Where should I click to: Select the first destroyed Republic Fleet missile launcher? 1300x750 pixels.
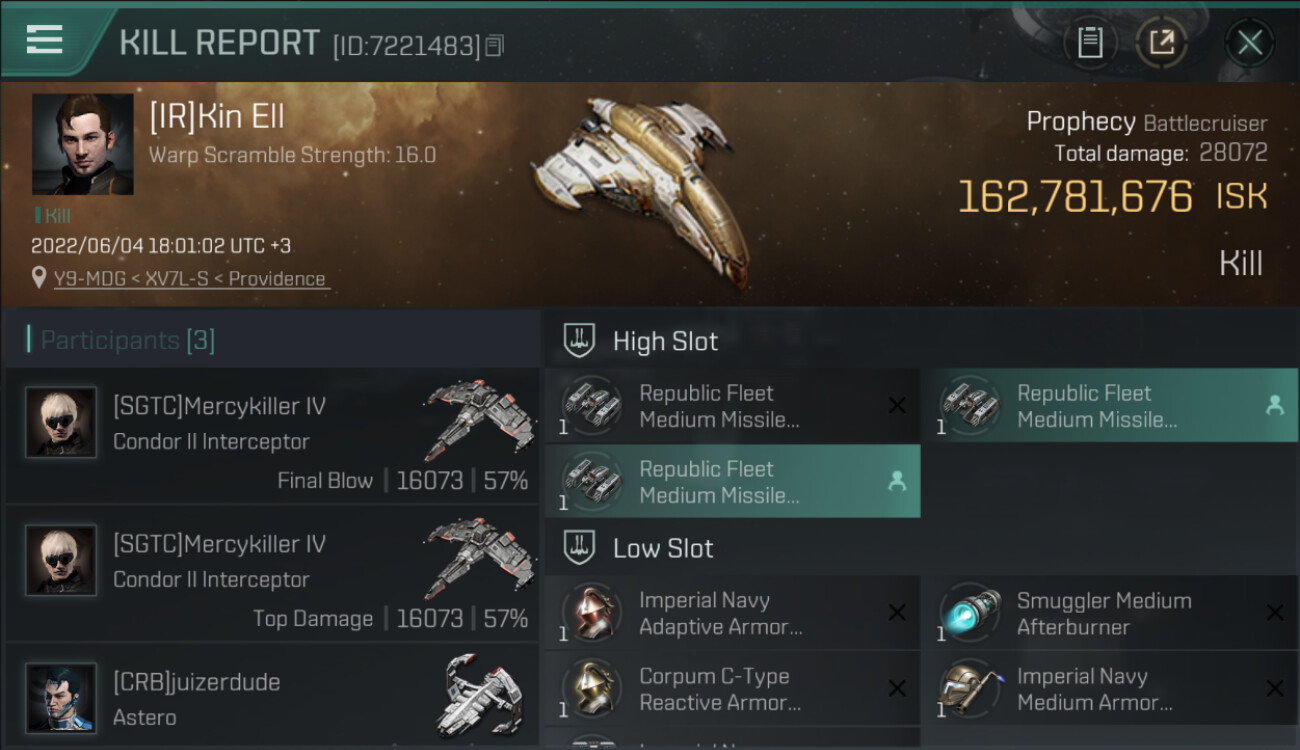click(x=732, y=406)
